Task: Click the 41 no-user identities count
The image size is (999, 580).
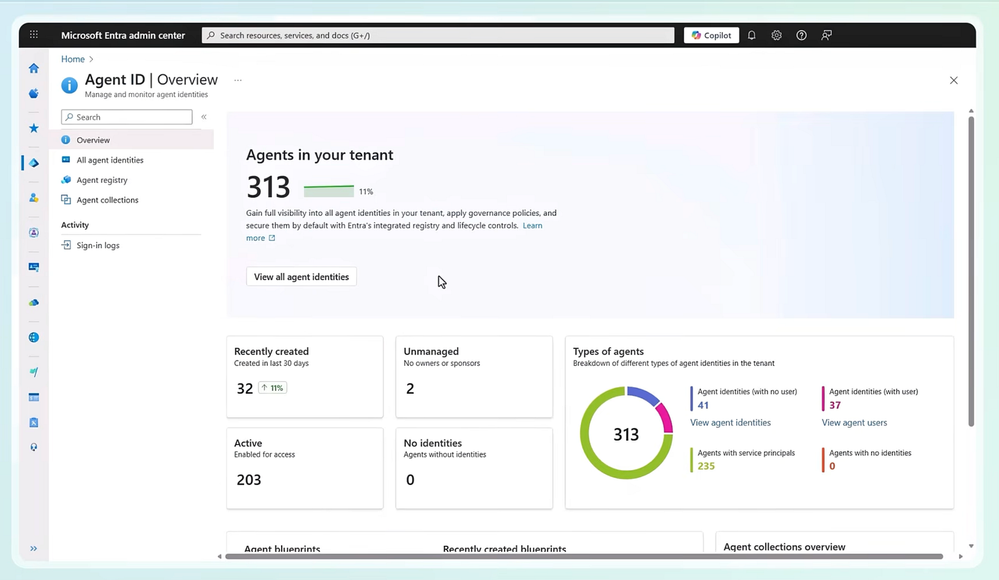Action: [703, 405]
